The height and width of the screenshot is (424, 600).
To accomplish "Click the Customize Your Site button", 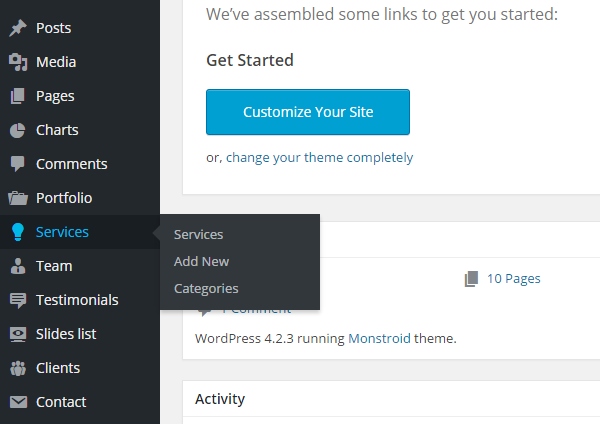I will pos(308,112).
